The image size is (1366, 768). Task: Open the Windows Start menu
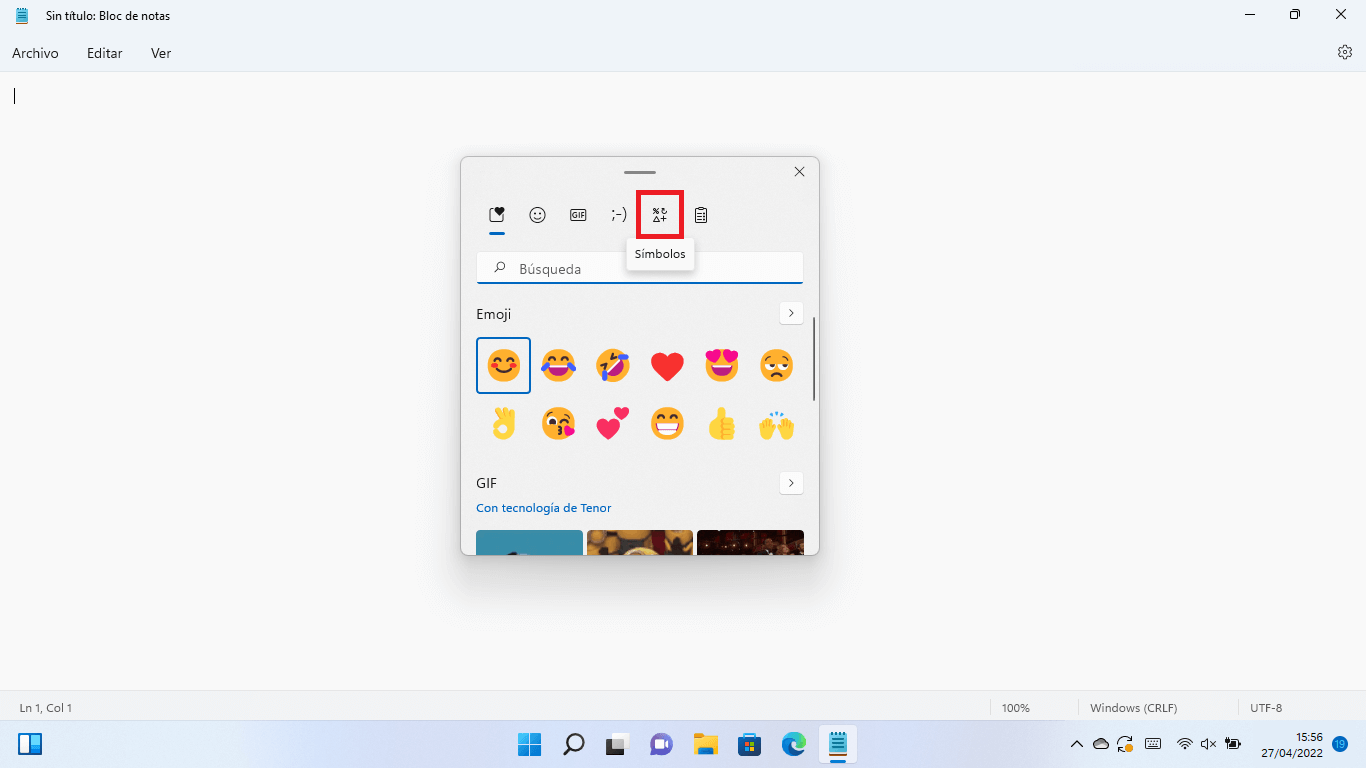(529, 744)
